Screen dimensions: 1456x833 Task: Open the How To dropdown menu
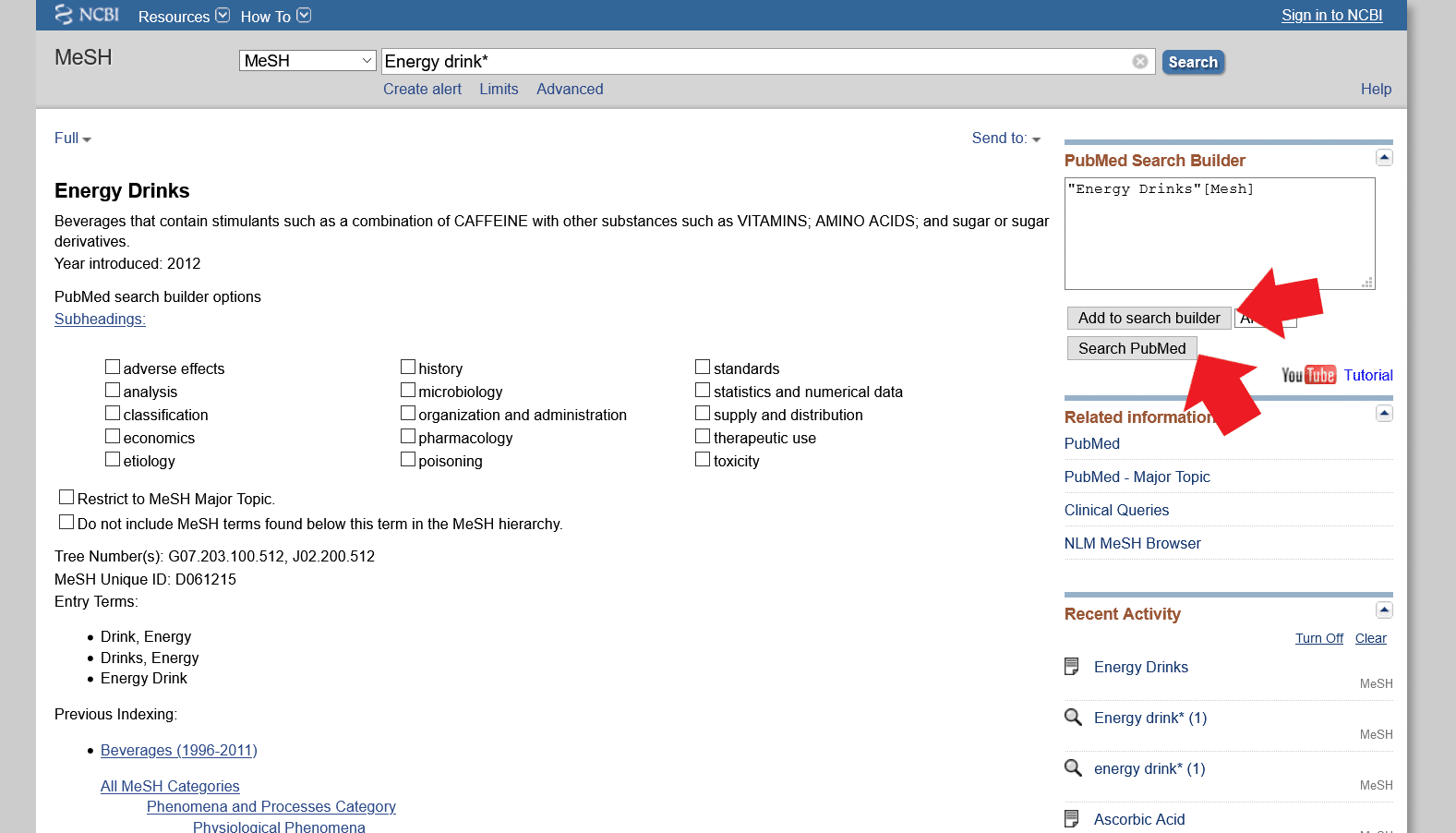pos(275,16)
